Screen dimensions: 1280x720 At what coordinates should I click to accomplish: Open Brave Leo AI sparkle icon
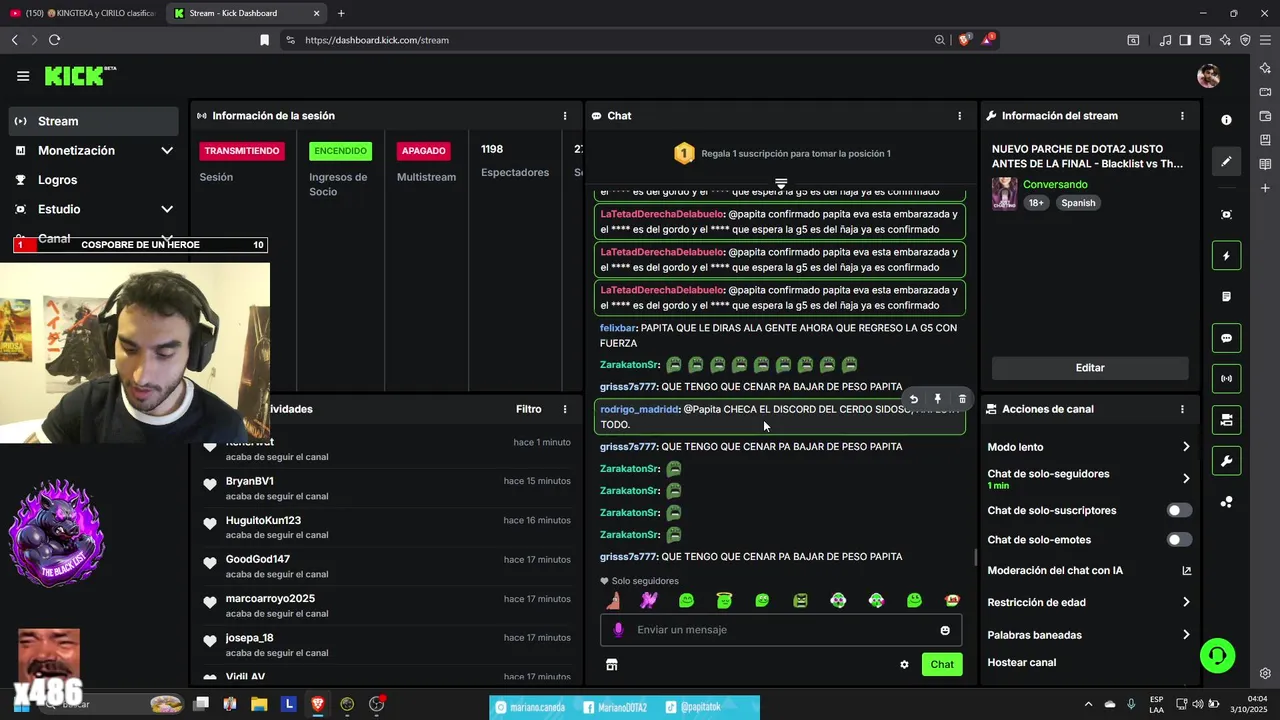coord(1225,40)
